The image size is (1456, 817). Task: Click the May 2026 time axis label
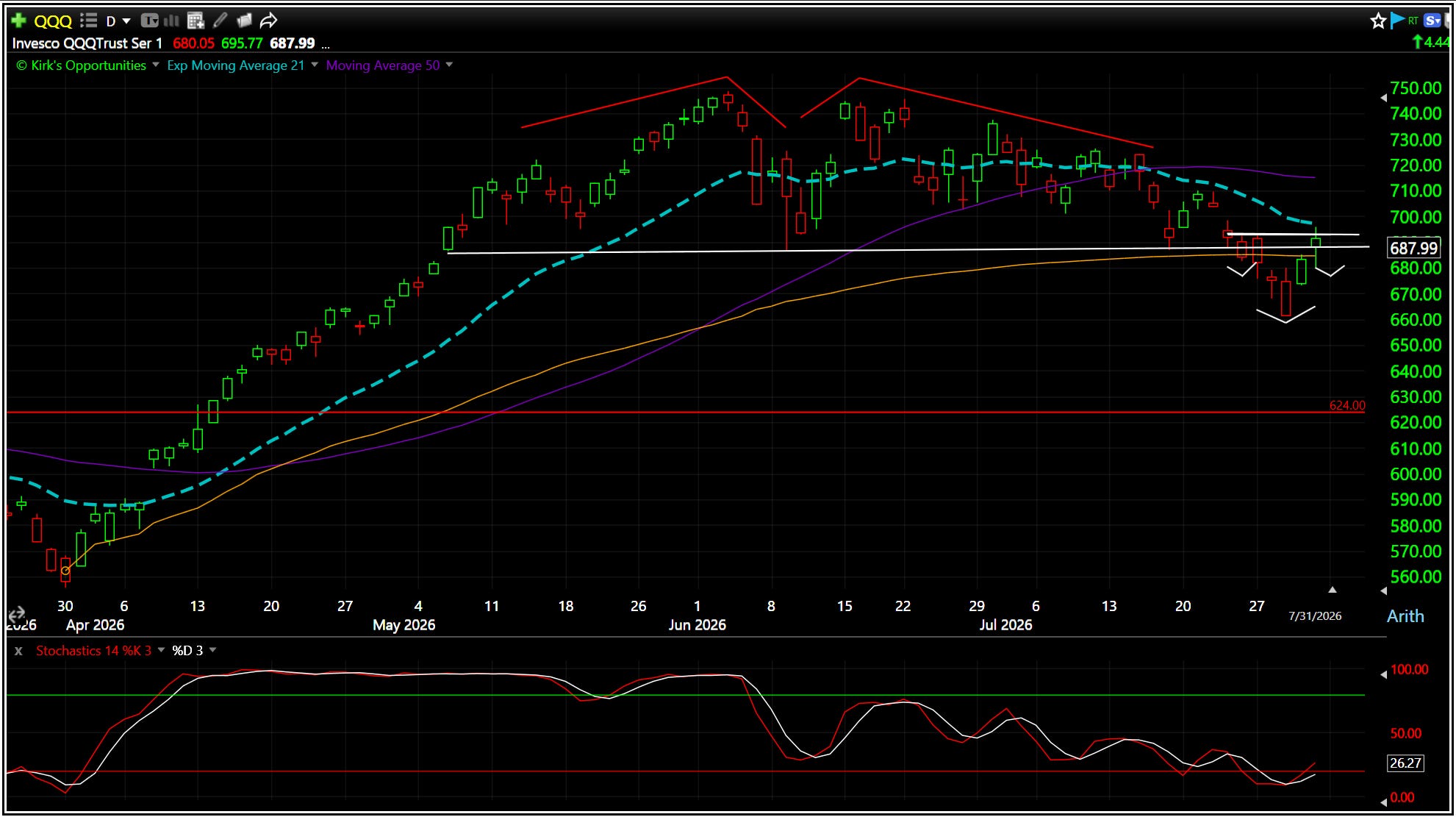(x=404, y=625)
